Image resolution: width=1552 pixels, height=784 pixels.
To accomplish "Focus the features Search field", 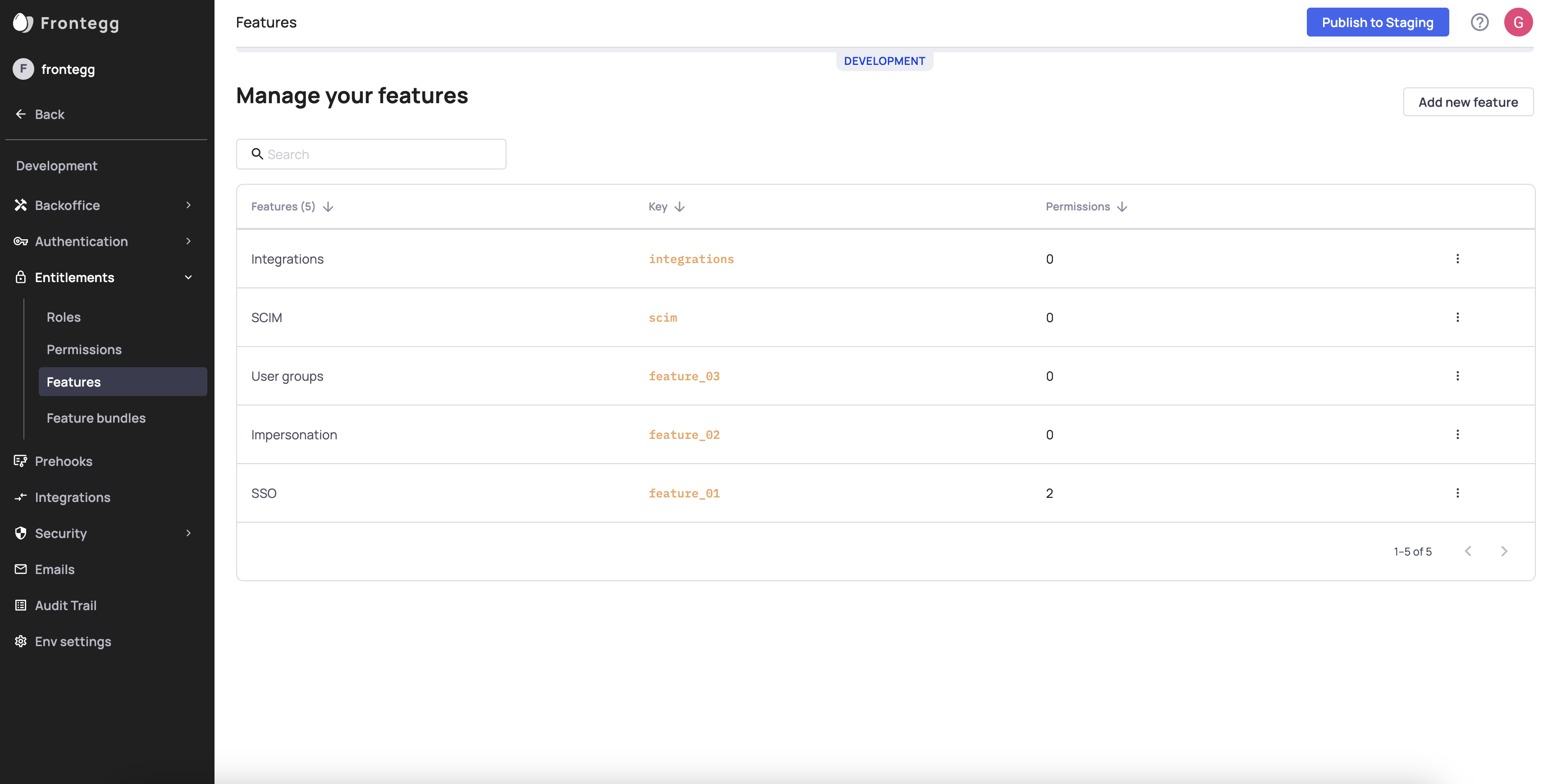I will click(x=379, y=154).
